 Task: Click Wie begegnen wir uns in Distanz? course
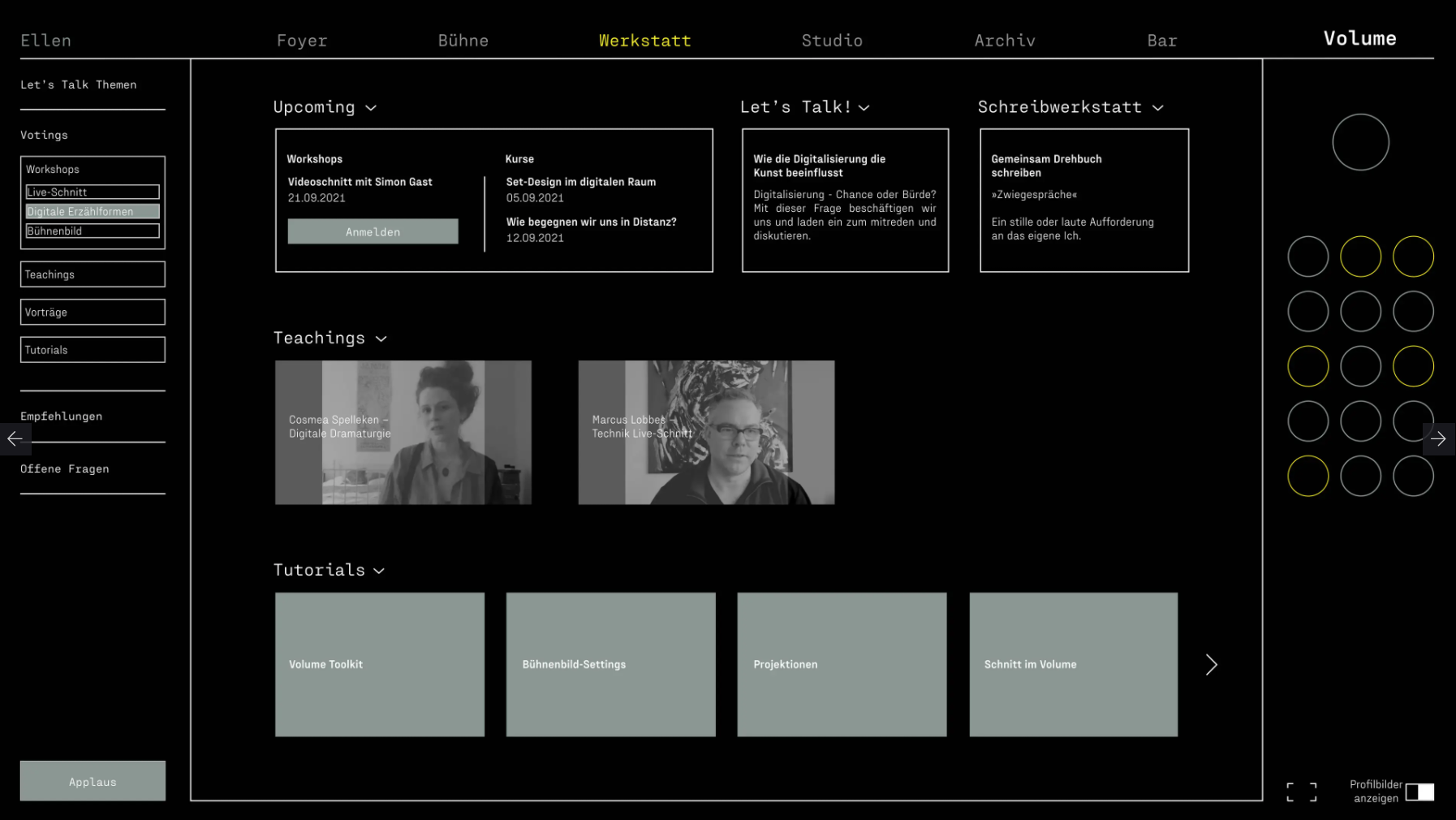click(592, 222)
